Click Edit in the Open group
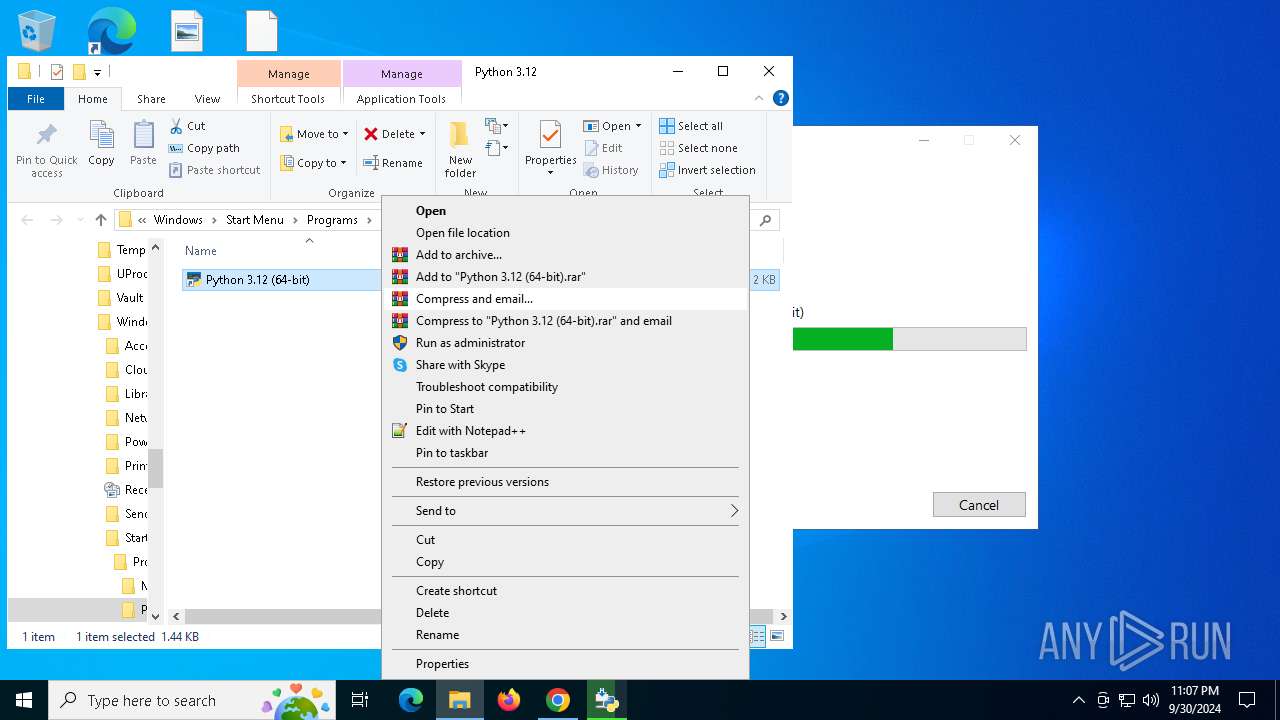The height and width of the screenshot is (720, 1280). click(x=603, y=148)
